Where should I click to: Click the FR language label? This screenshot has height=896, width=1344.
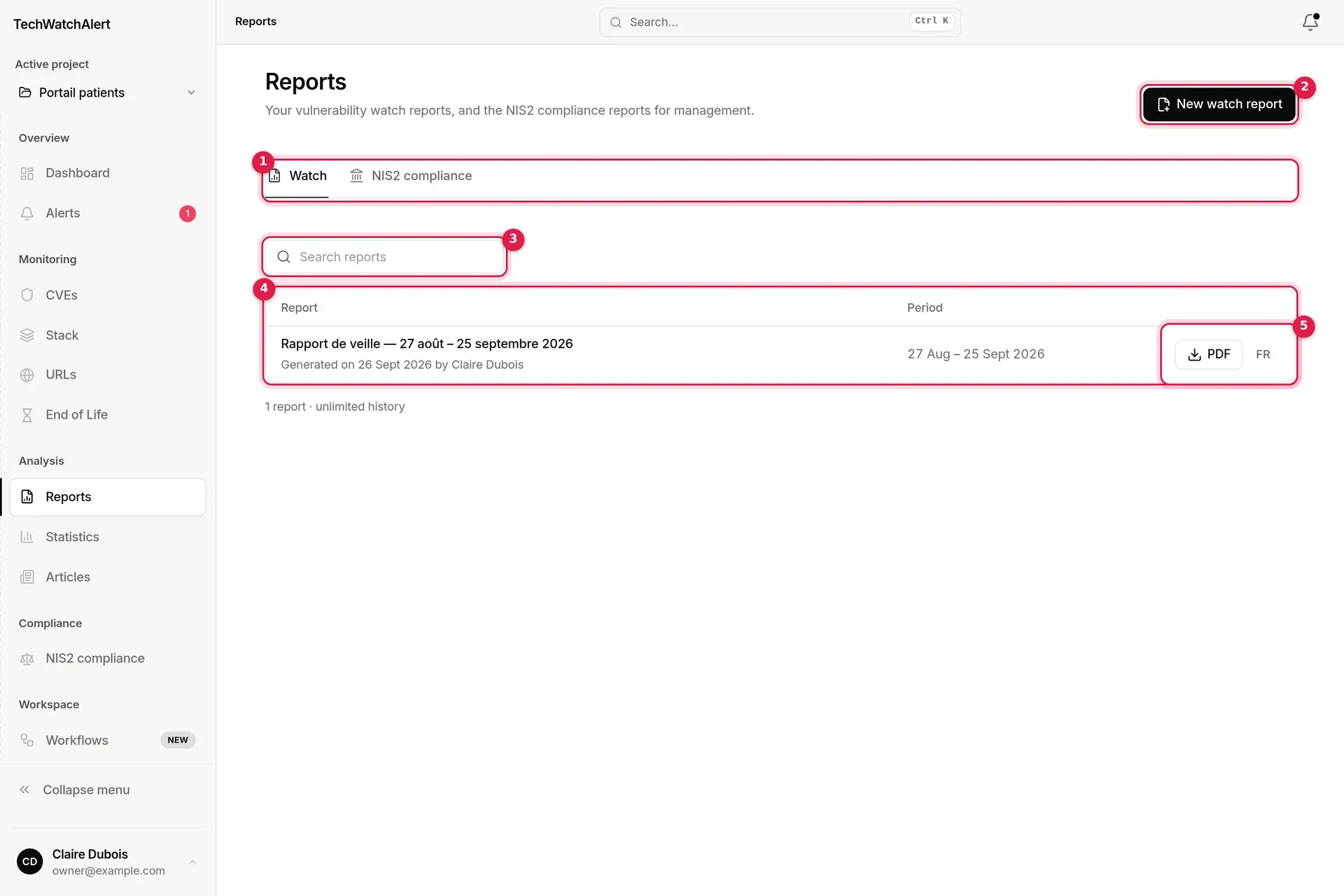coord(1263,355)
